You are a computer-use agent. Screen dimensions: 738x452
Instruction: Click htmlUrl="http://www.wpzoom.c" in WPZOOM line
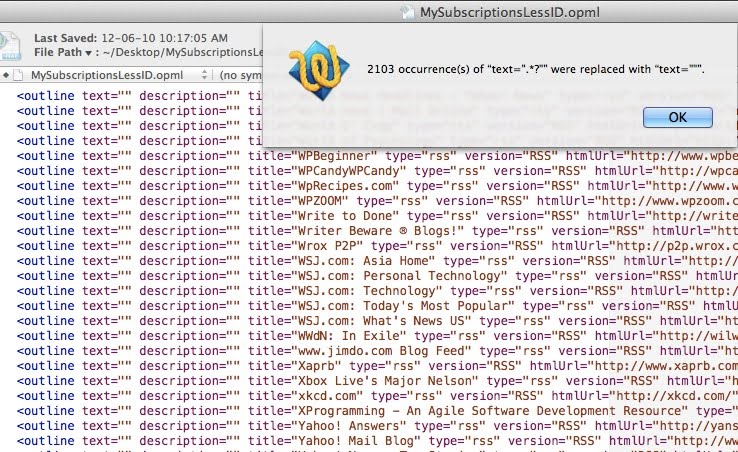(637, 201)
